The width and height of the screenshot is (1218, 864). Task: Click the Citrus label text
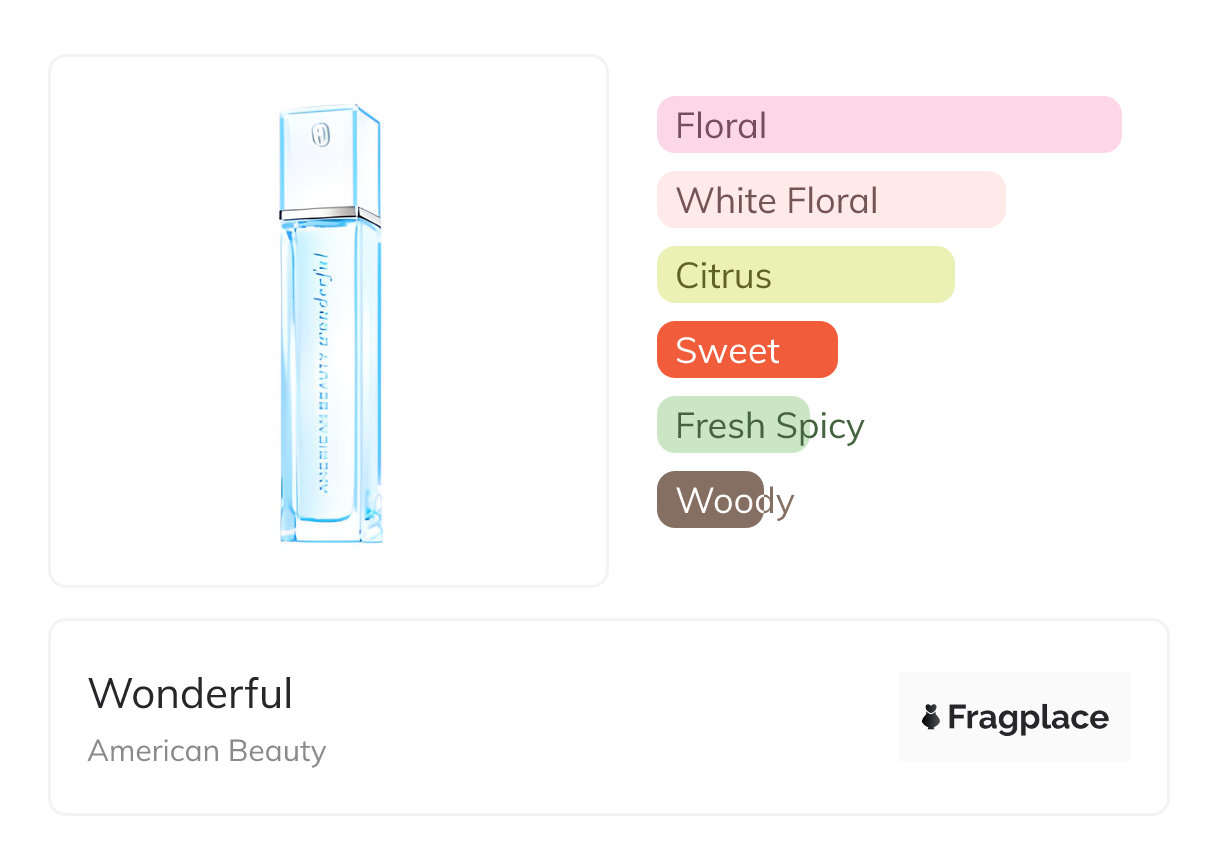click(x=723, y=276)
